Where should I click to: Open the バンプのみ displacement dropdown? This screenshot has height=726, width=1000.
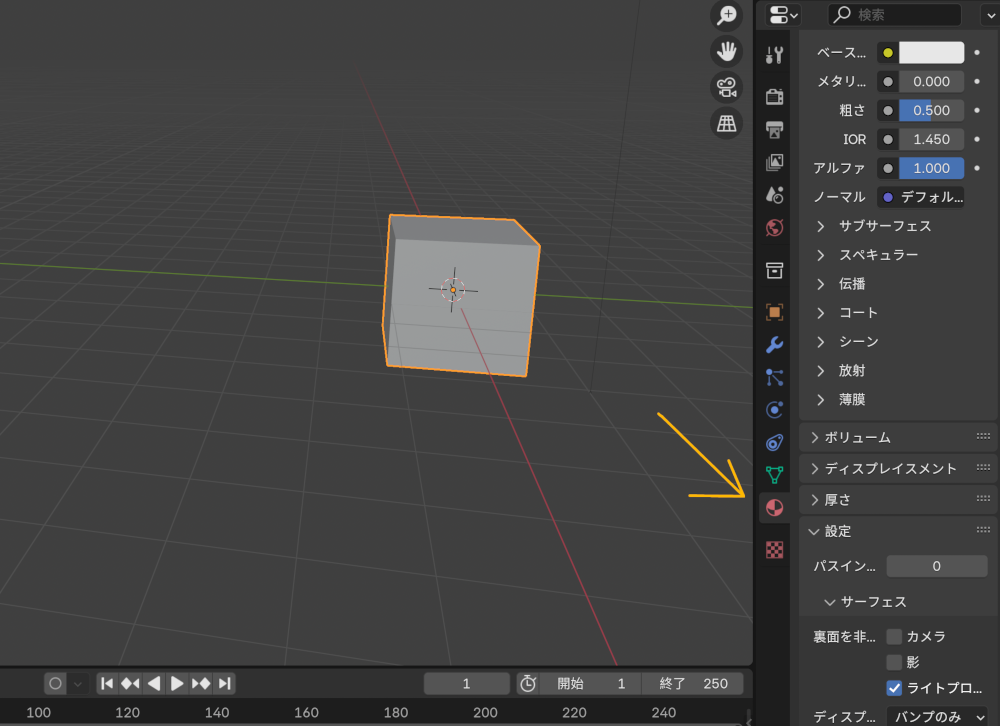(938, 717)
